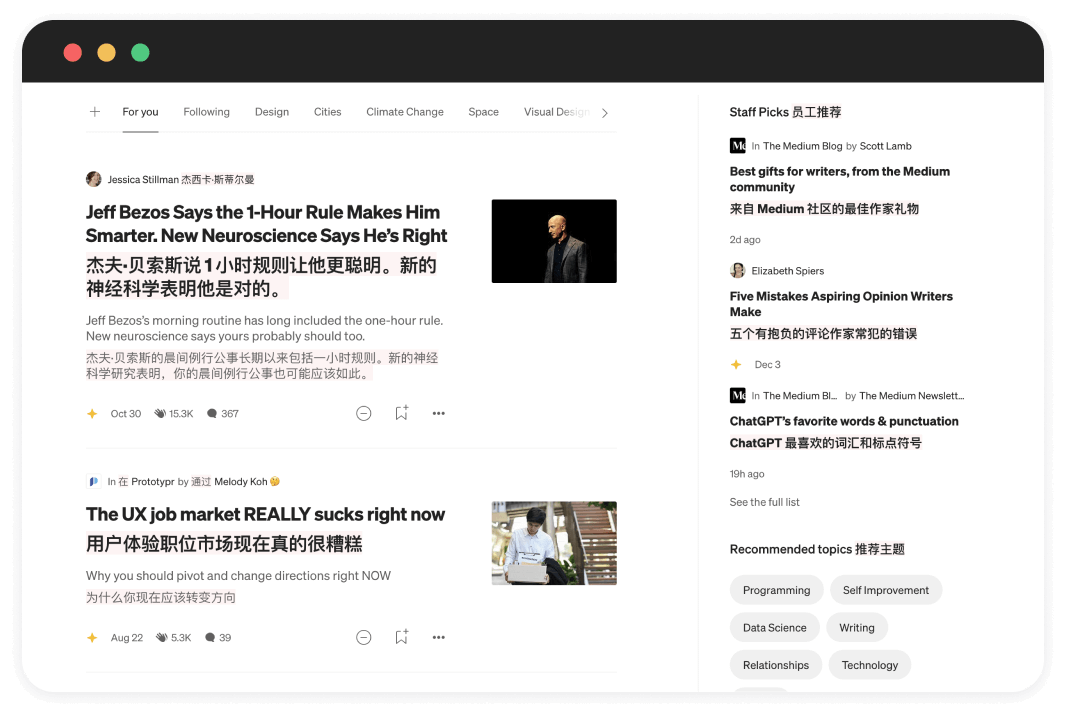Open the Visual Design tab

point(556,112)
